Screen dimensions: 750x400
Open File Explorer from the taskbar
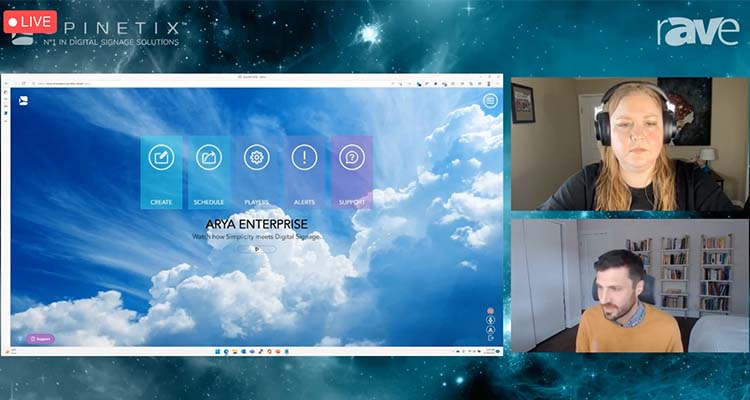click(235, 352)
